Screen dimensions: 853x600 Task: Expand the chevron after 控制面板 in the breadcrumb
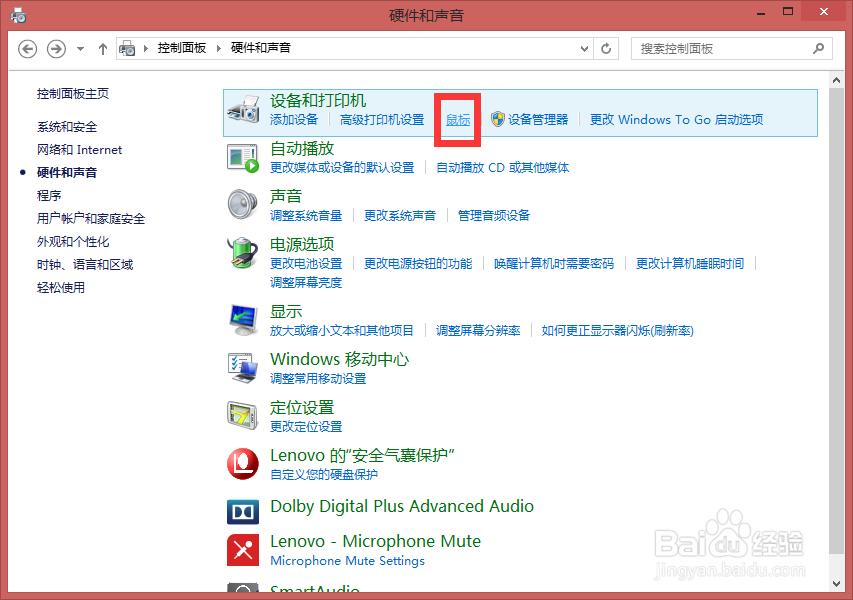[x=219, y=48]
